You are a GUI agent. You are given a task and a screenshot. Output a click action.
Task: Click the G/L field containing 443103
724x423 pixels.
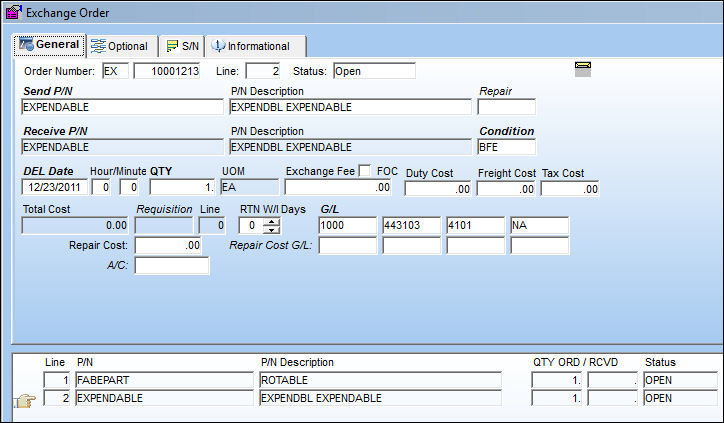tap(412, 225)
